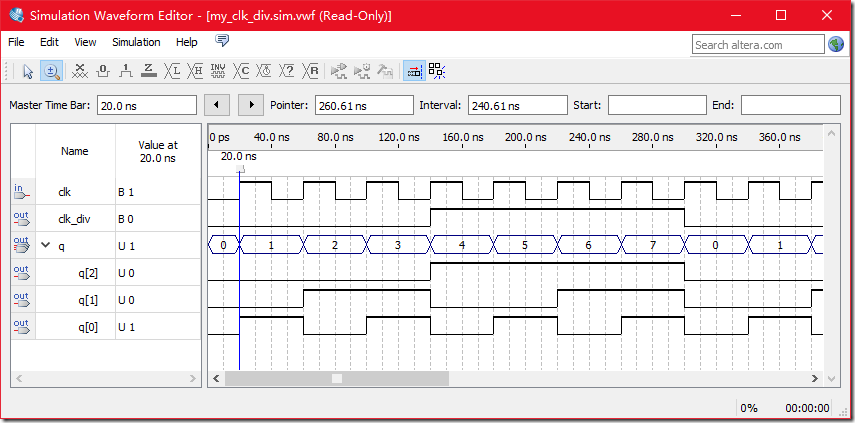Click the 00:00:00 elapsed time status
Screen dimensions: 855x423
[807, 408]
